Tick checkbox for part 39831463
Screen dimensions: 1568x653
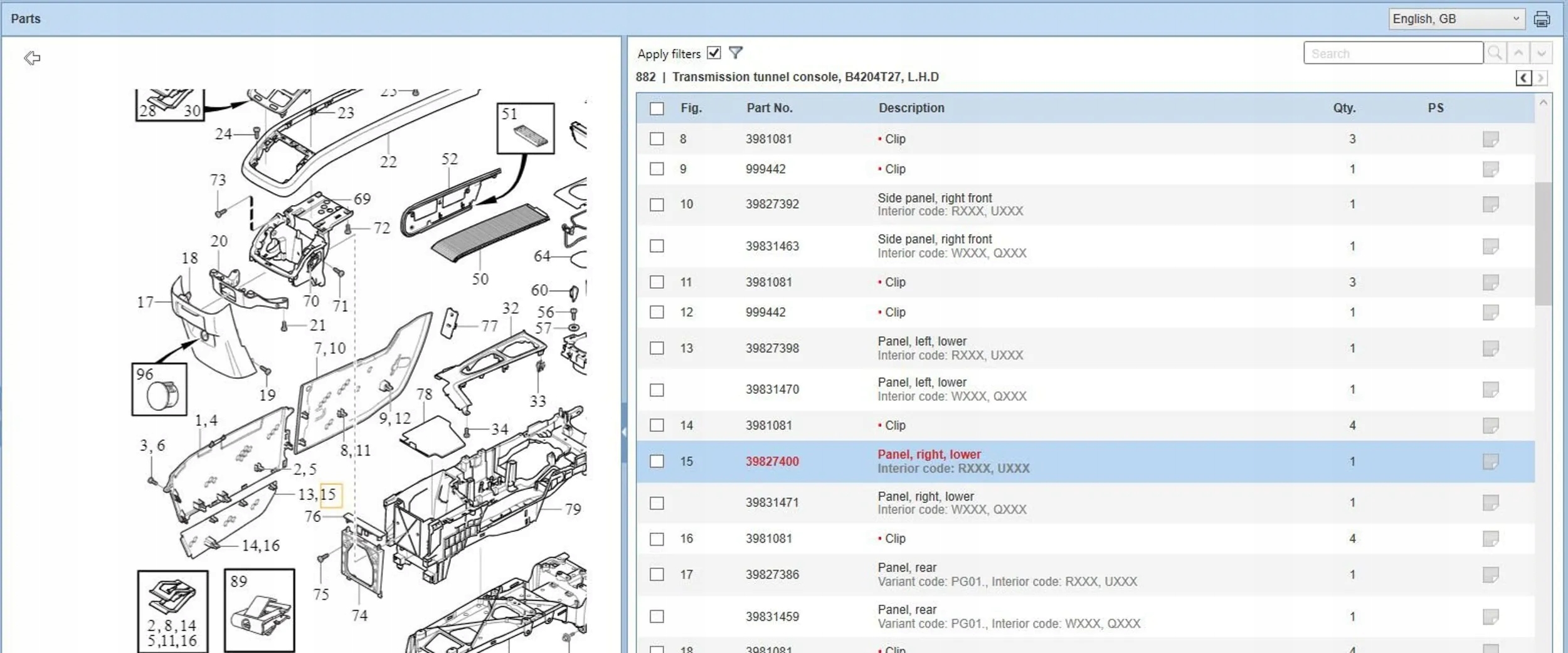[x=657, y=246]
